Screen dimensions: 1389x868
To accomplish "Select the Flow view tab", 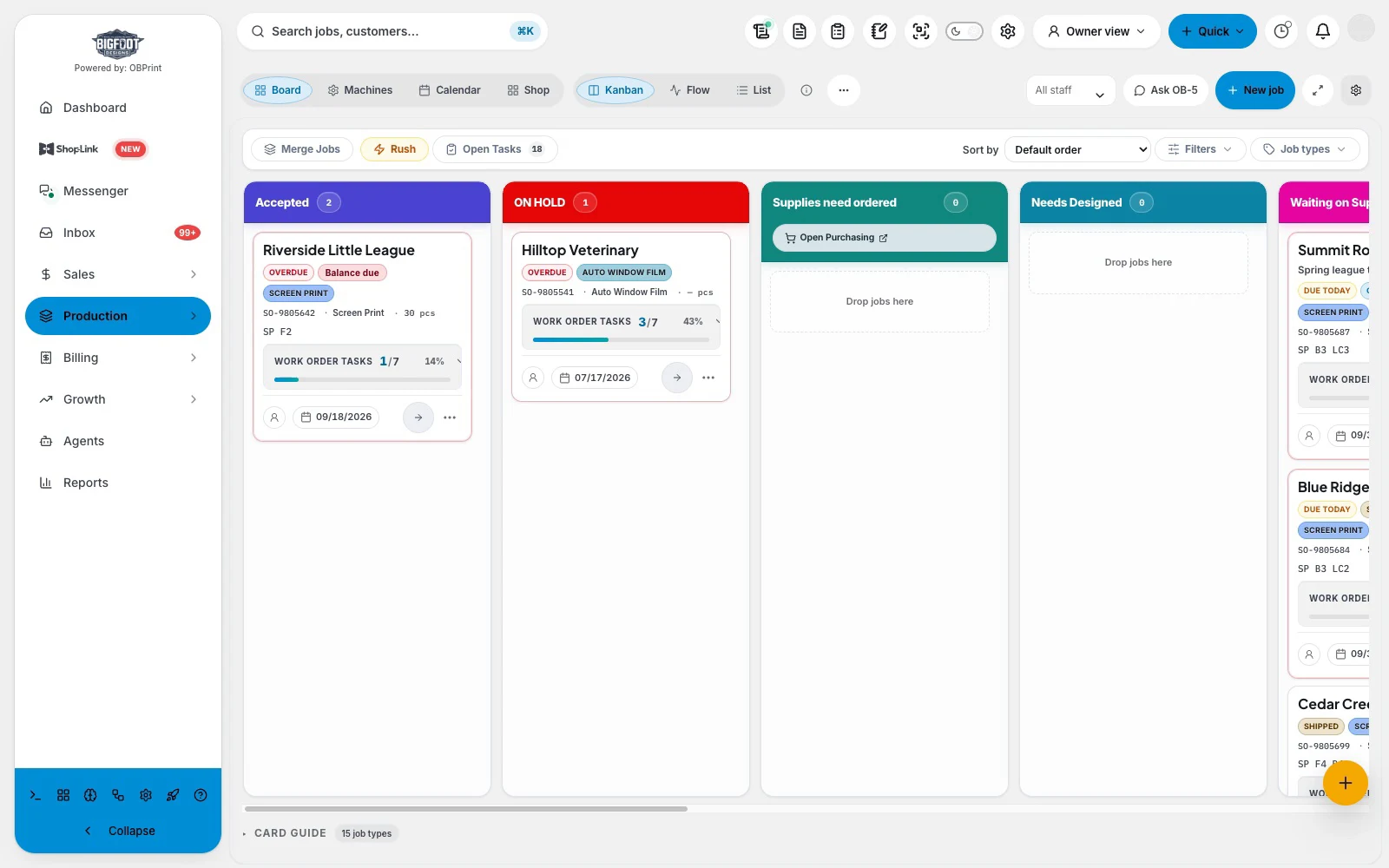I will (690, 90).
